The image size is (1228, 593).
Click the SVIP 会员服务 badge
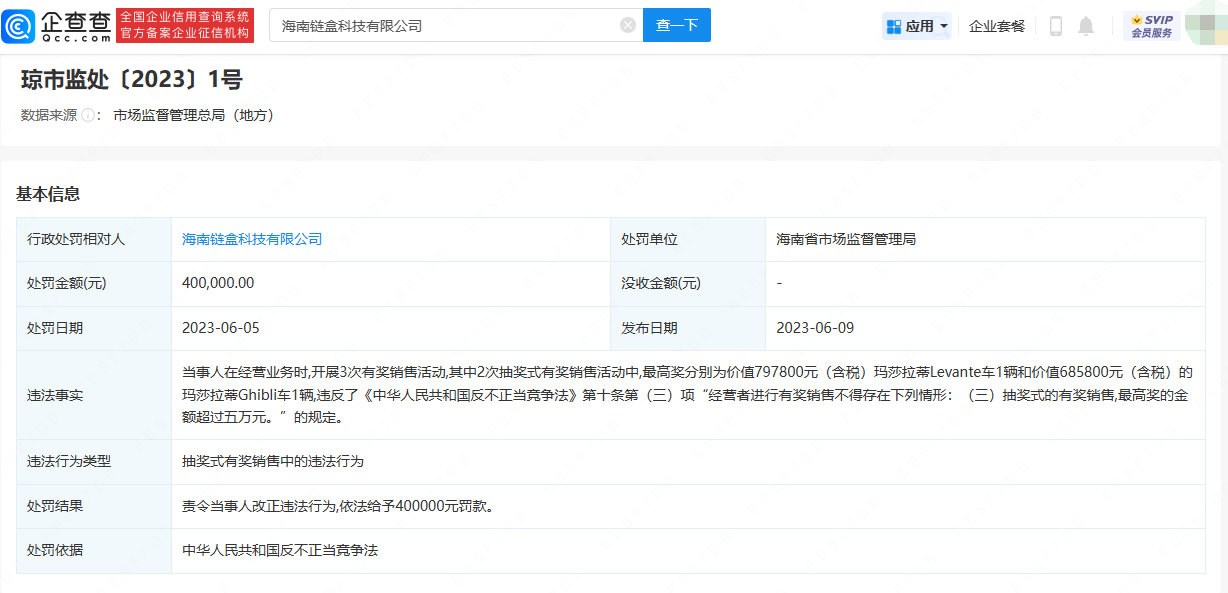(x=1151, y=26)
